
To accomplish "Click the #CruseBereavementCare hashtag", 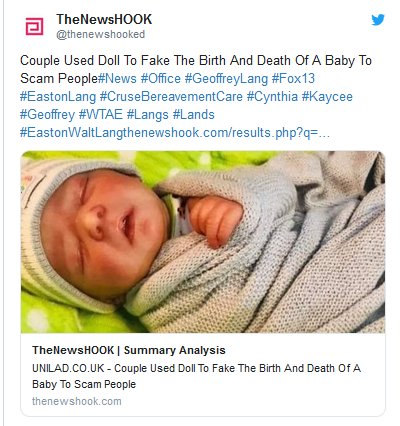I will click(x=171, y=97).
